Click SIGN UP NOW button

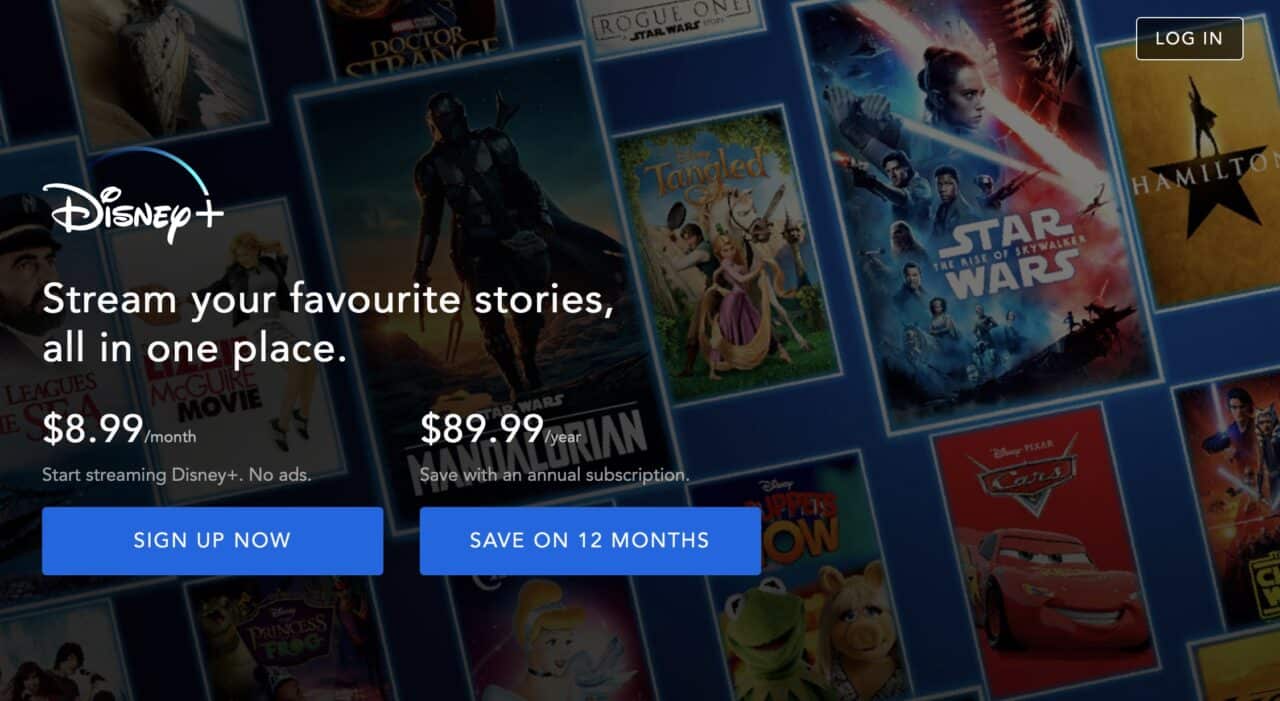(x=212, y=541)
